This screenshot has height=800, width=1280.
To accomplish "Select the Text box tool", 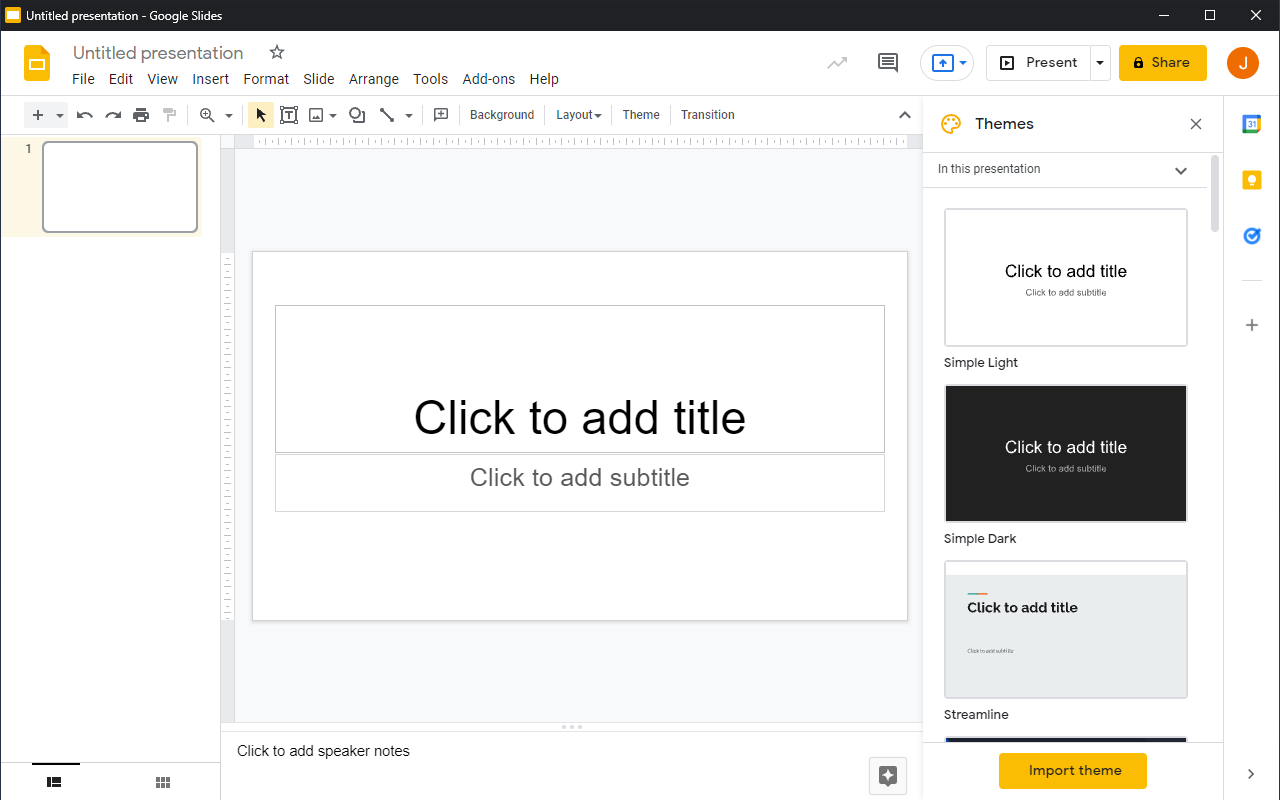I will 289,114.
